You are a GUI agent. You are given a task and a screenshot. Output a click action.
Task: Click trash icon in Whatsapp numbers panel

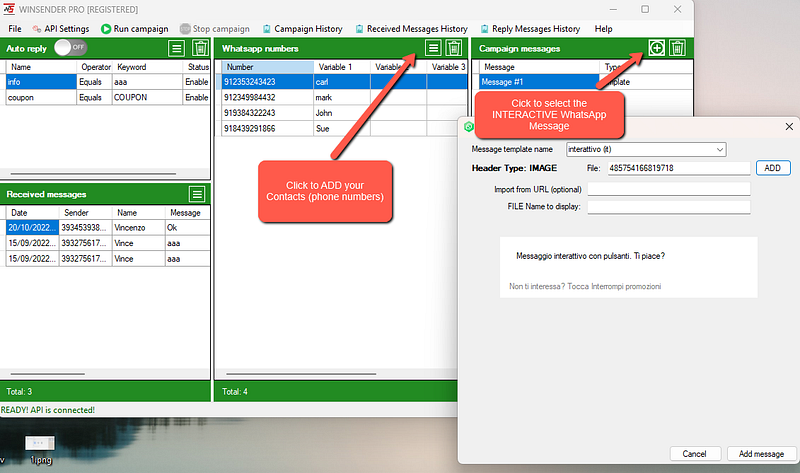pos(454,48)
